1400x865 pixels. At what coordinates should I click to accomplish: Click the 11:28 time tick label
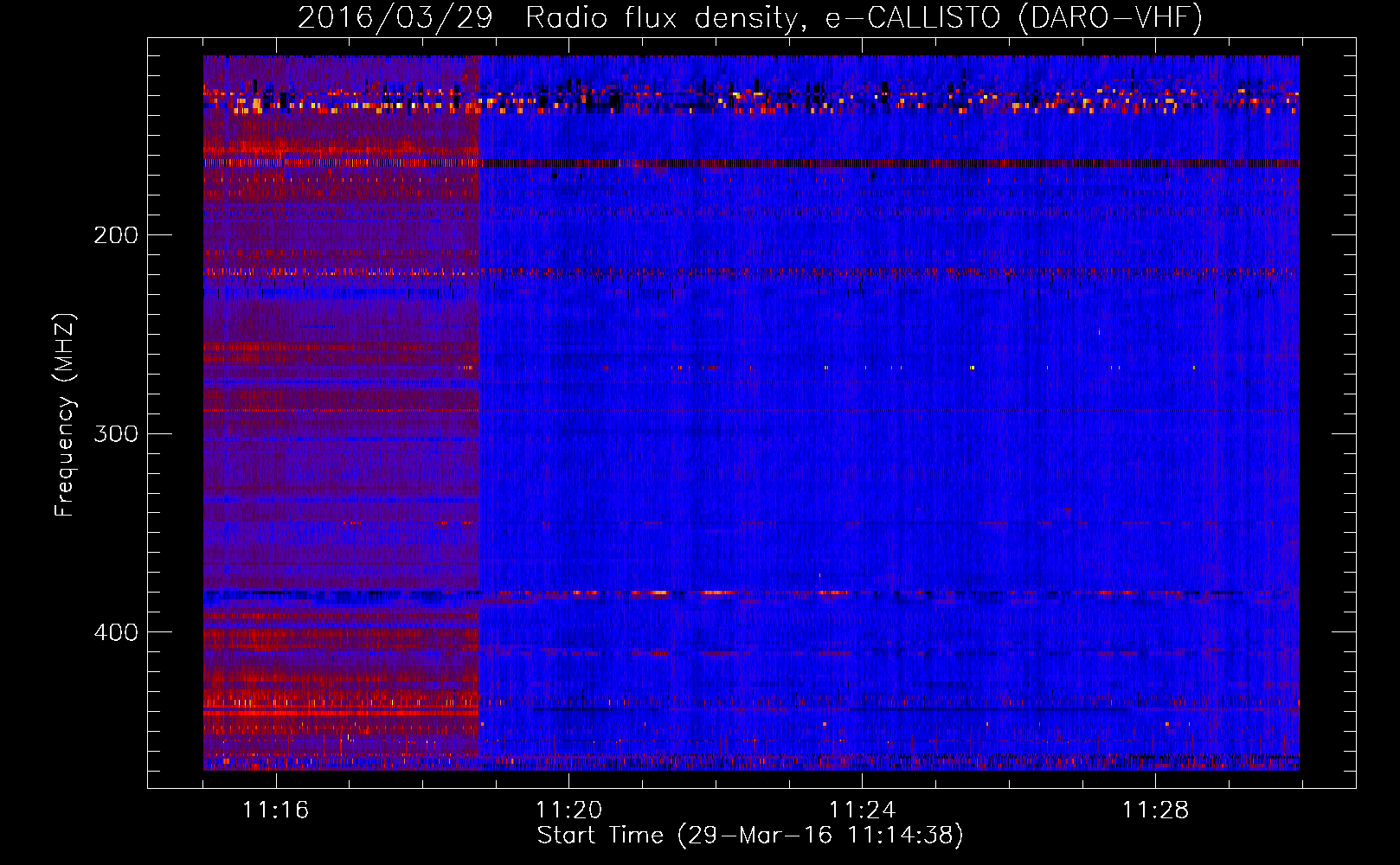click(x=1155, y=811)
